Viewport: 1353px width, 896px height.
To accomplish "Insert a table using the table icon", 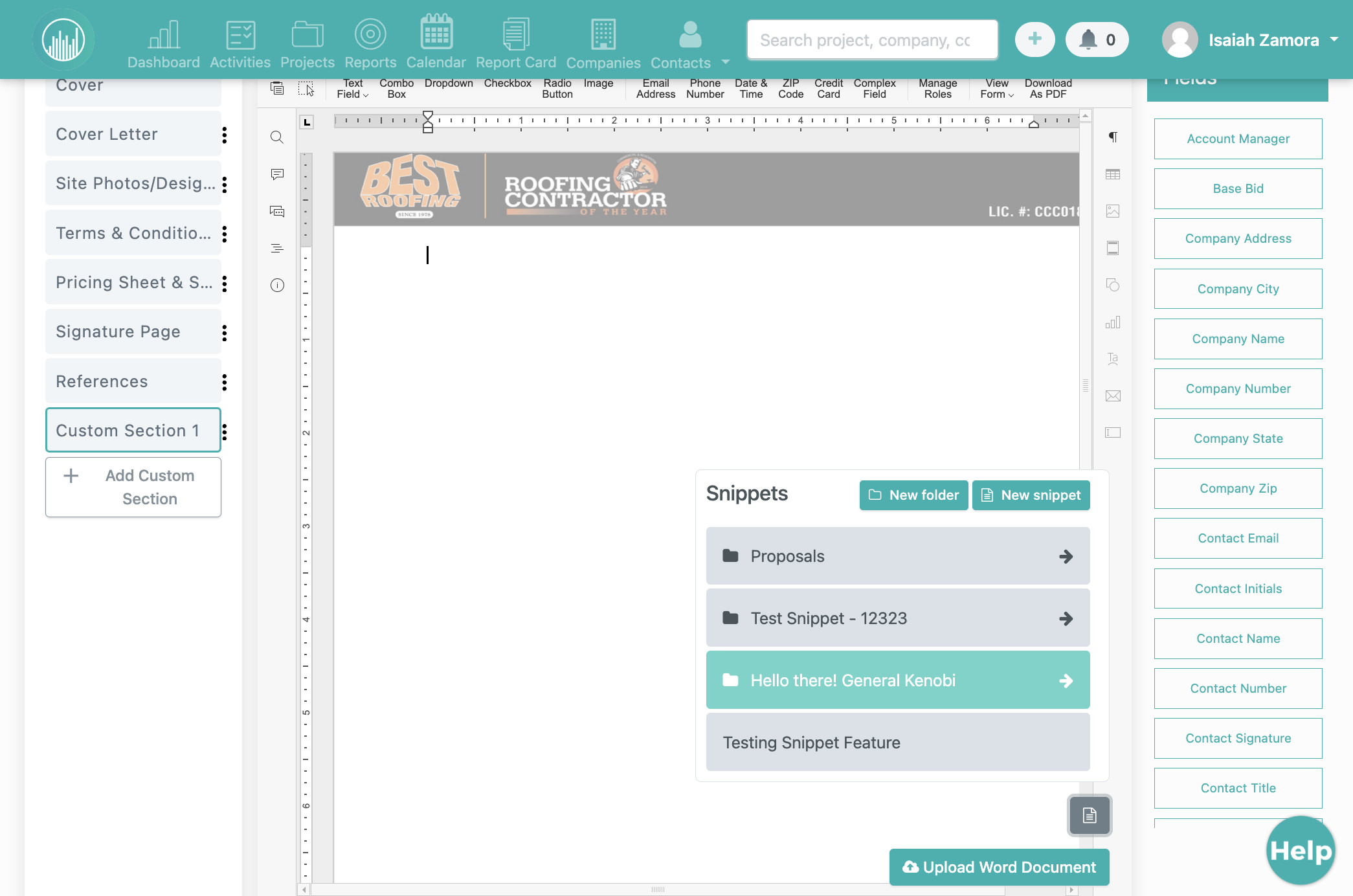I will tap(1113, 174).
